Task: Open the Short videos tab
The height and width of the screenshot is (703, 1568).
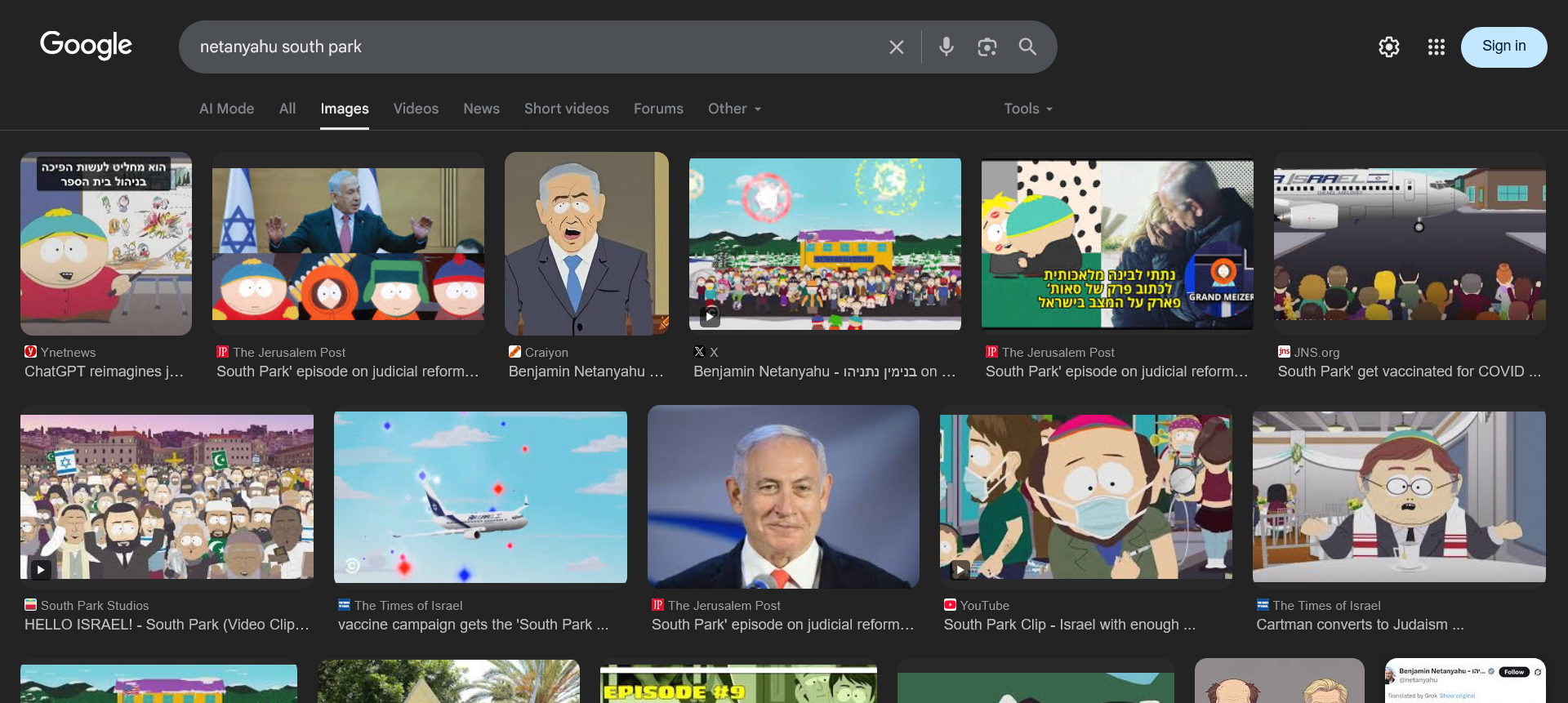Action: coord(567,109)
